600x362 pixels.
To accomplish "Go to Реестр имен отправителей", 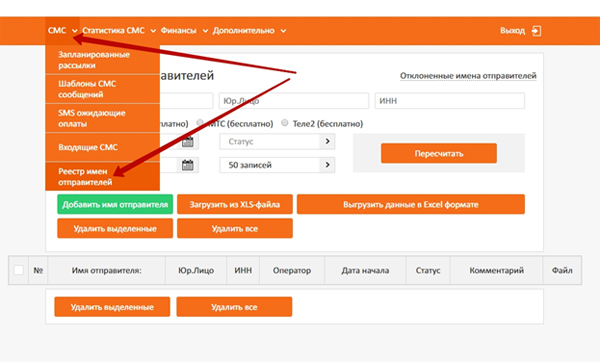I will [103, 176].
